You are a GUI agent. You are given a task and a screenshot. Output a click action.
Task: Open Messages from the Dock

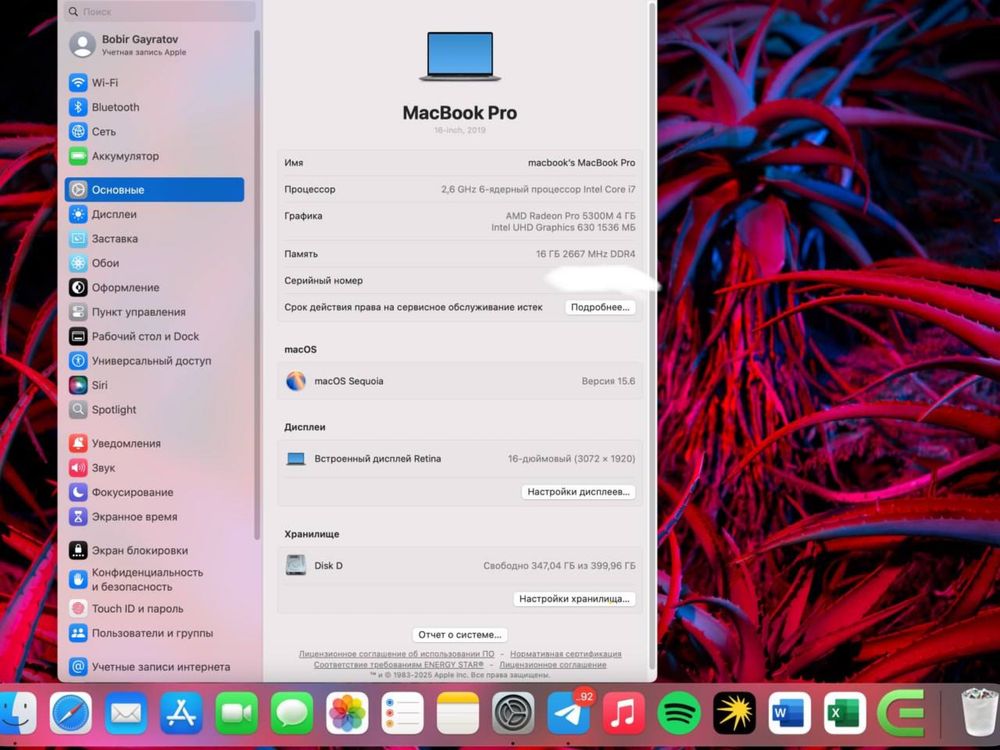[x=292, y=713]
